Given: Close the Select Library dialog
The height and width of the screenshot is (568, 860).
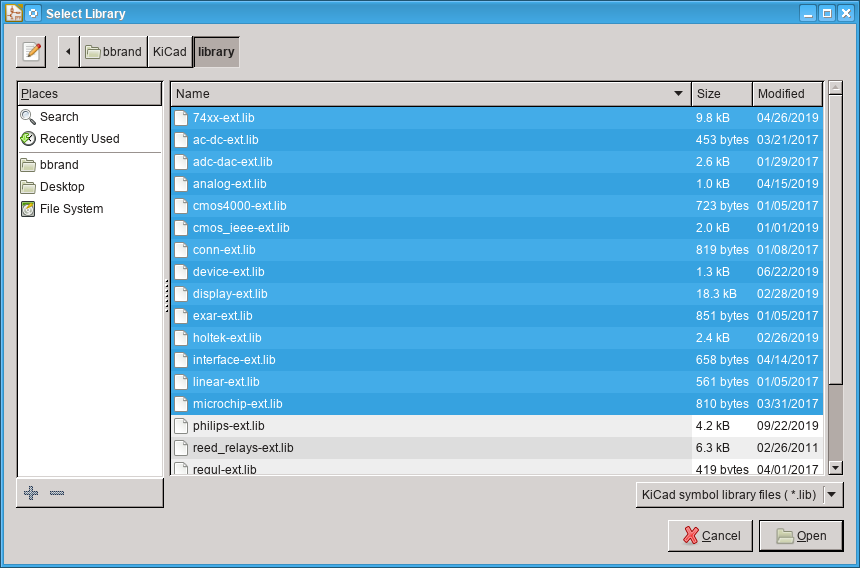Looking at the screenshot, I should coord(846,13).
